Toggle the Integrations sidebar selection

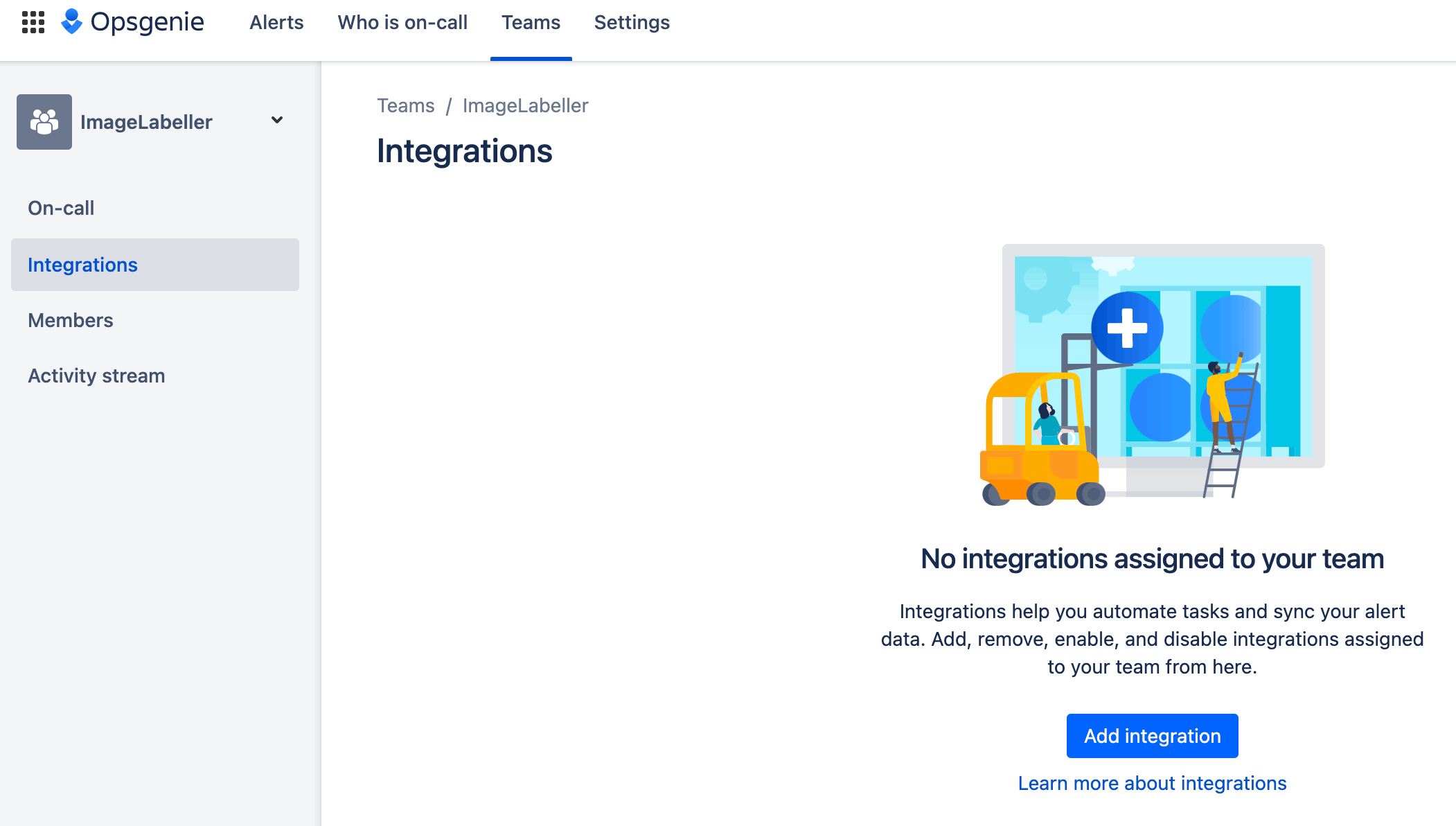coord(155,264)
